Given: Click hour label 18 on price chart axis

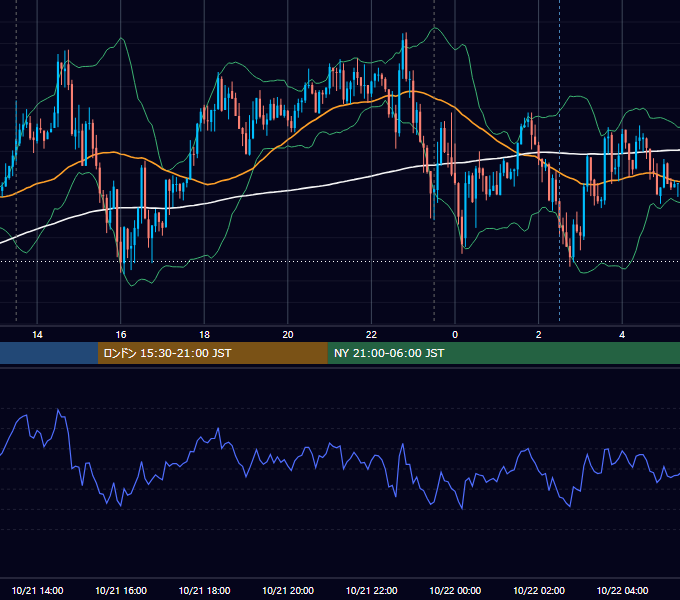Looking at the screenshot, I should pyautogui.click(x=204, y=335).
